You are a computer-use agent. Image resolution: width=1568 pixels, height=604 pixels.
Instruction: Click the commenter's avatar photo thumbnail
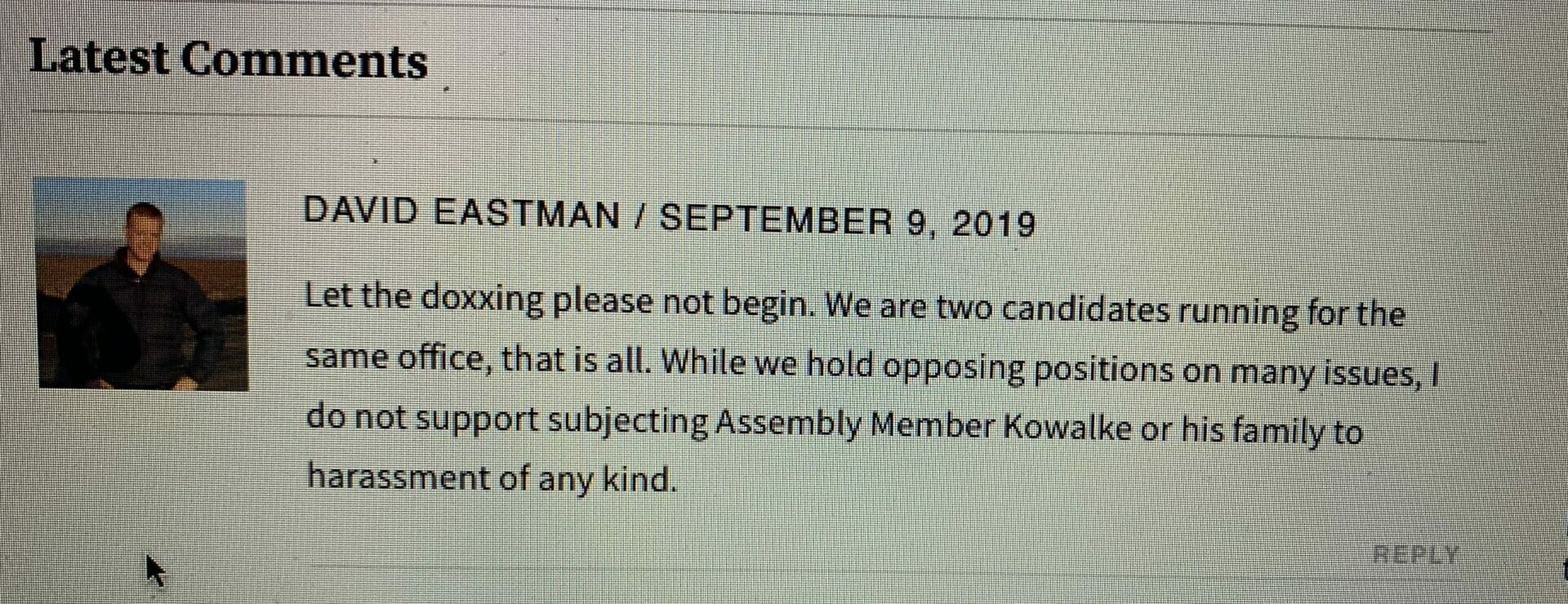[141, 285]
